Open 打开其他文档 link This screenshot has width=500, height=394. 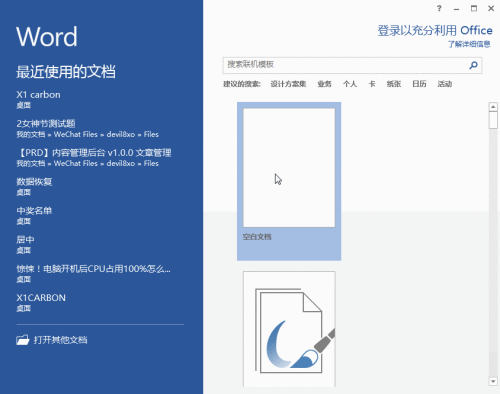[x=60, y=340]
